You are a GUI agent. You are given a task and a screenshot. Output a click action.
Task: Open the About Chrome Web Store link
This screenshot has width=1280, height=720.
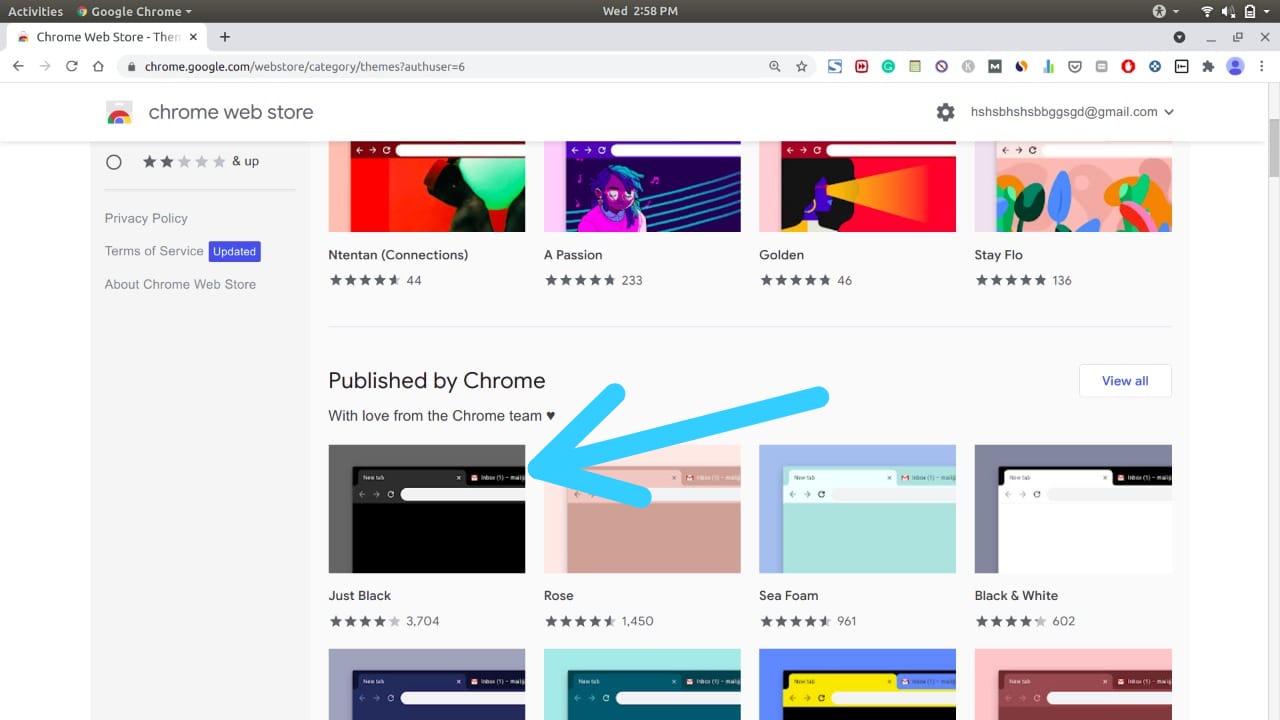coord(180,284)
